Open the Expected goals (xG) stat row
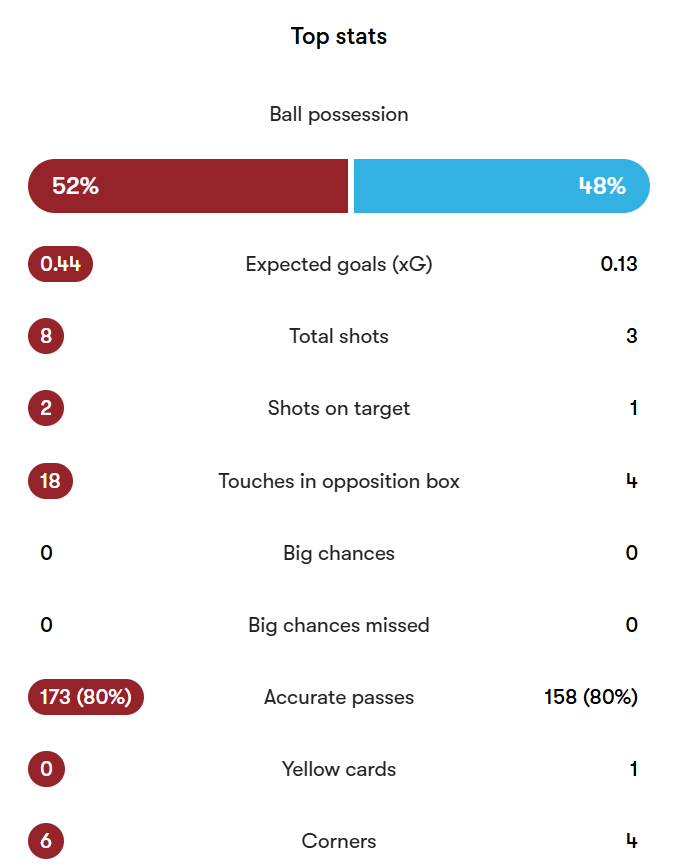This screenshot has height=866, width=678. (x=339, y=264)
